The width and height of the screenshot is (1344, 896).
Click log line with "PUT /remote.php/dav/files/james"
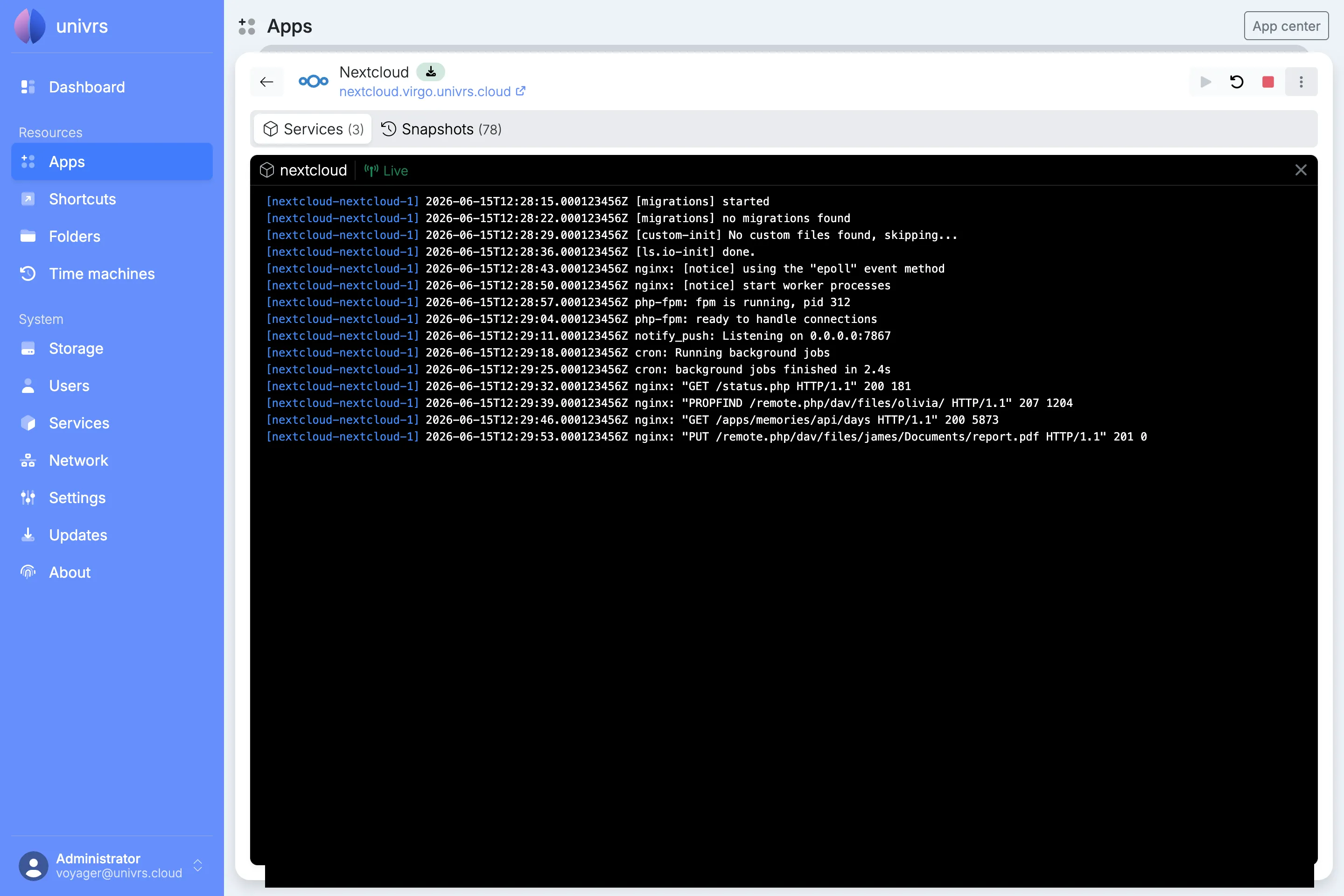[707, 437]
